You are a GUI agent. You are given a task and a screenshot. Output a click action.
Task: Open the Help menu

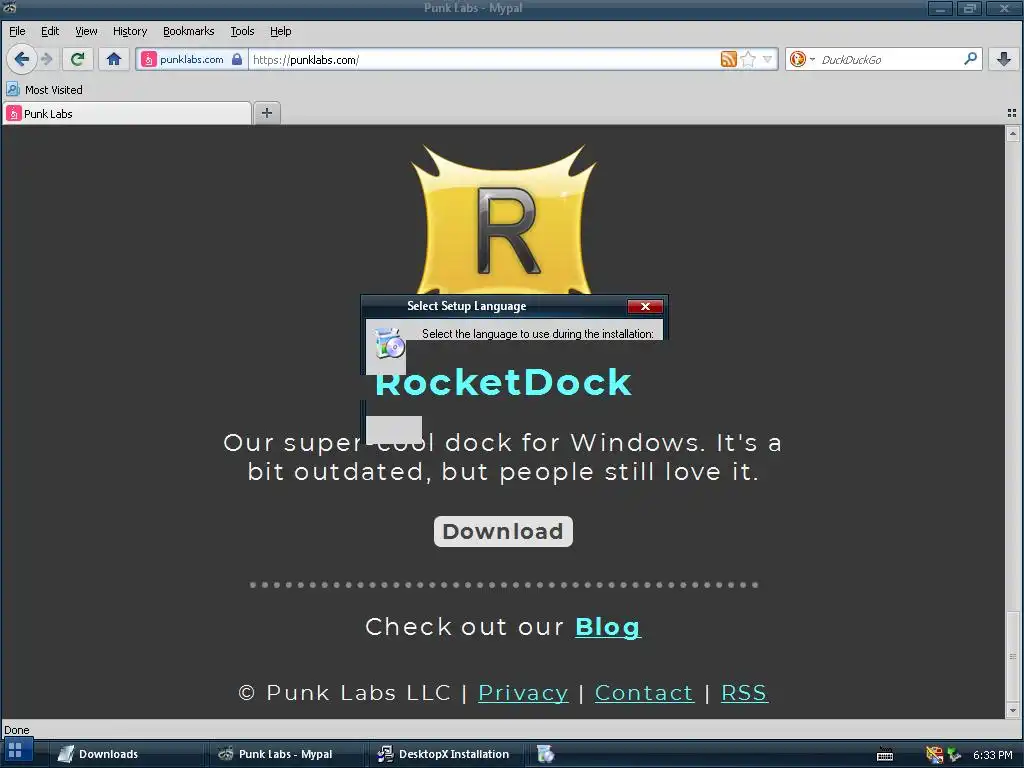[x=281, y=31]
